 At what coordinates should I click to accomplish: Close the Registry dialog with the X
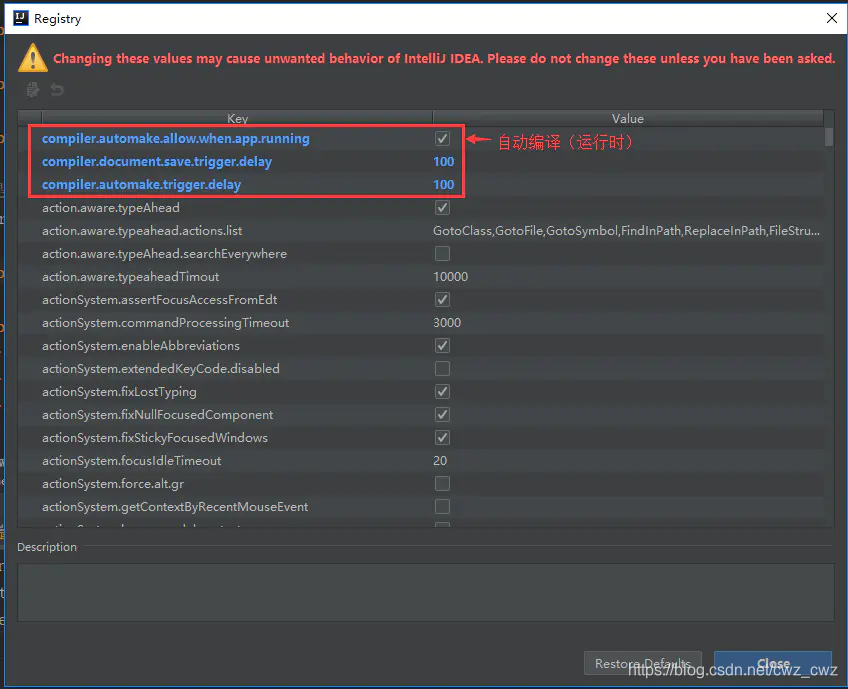(x=832, y=18)
